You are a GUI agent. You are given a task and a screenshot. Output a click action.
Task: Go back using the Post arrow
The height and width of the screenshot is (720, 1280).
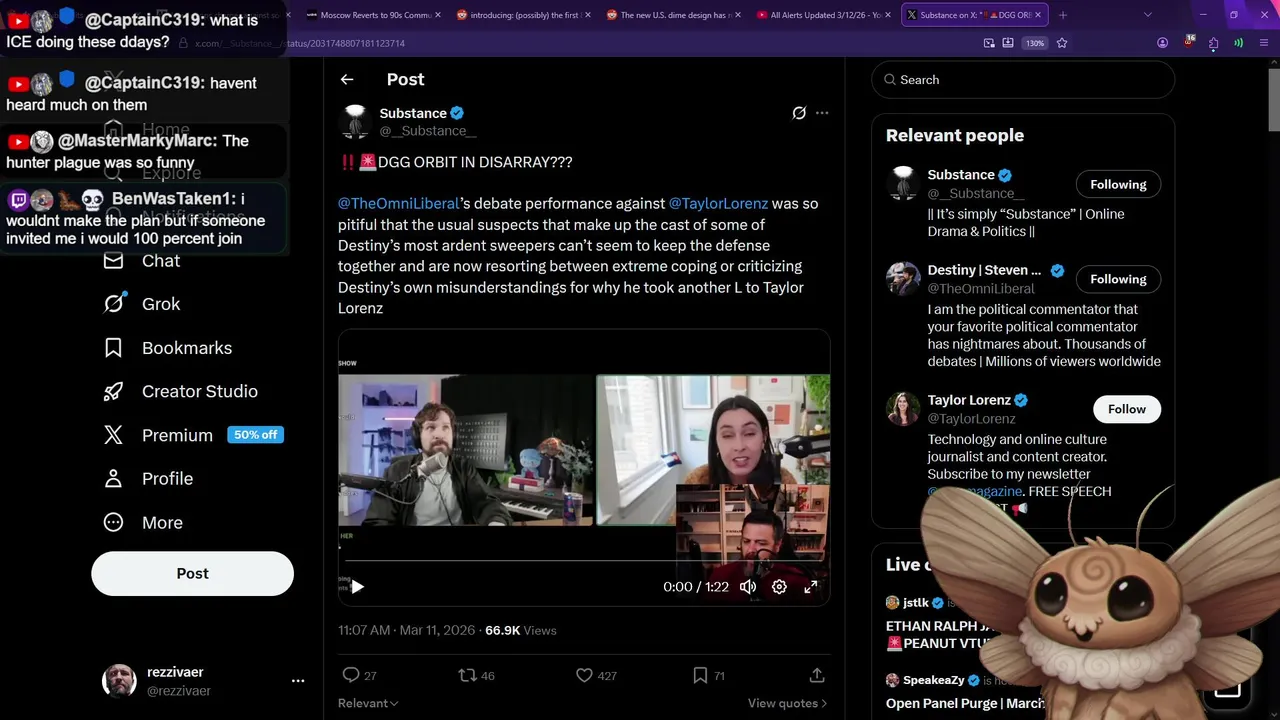click(347, 79)
